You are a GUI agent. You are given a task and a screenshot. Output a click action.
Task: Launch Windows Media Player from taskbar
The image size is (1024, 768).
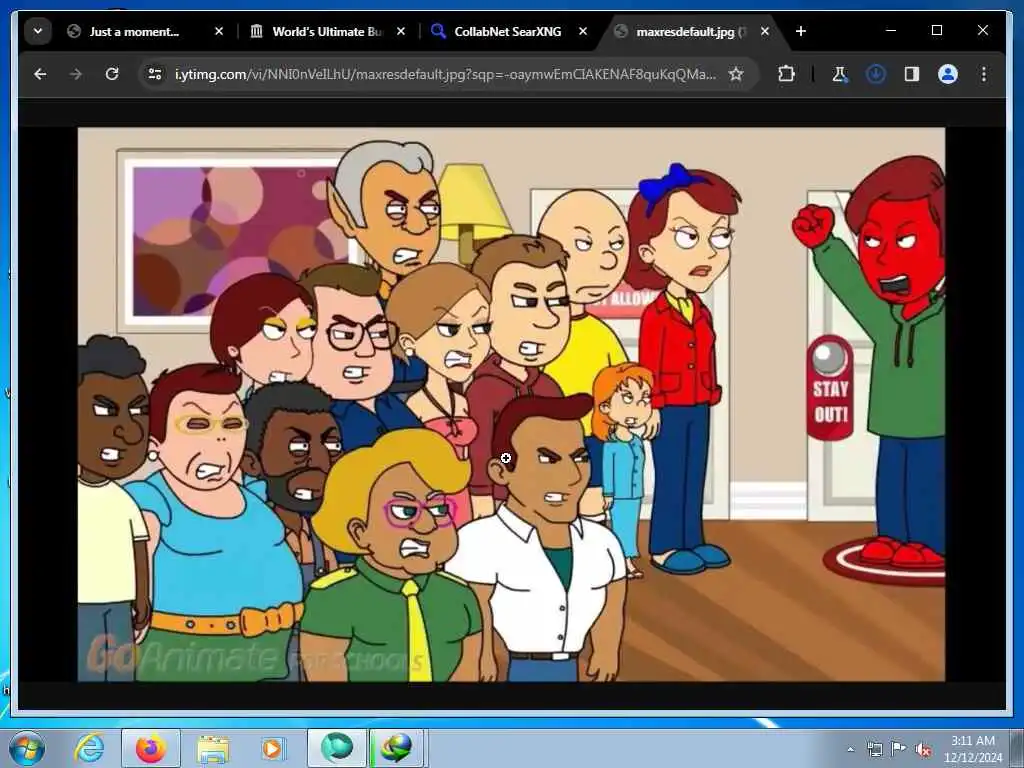coord(272,748)
